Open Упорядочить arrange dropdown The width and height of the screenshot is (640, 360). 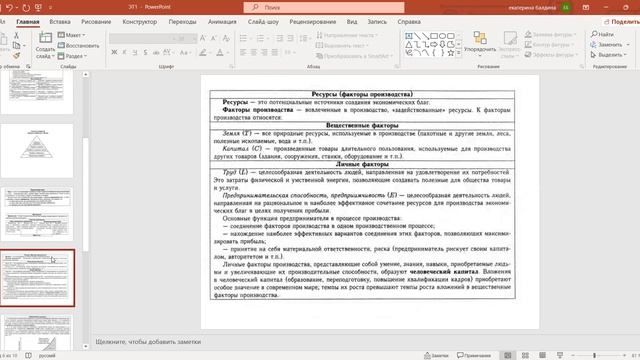480,44
